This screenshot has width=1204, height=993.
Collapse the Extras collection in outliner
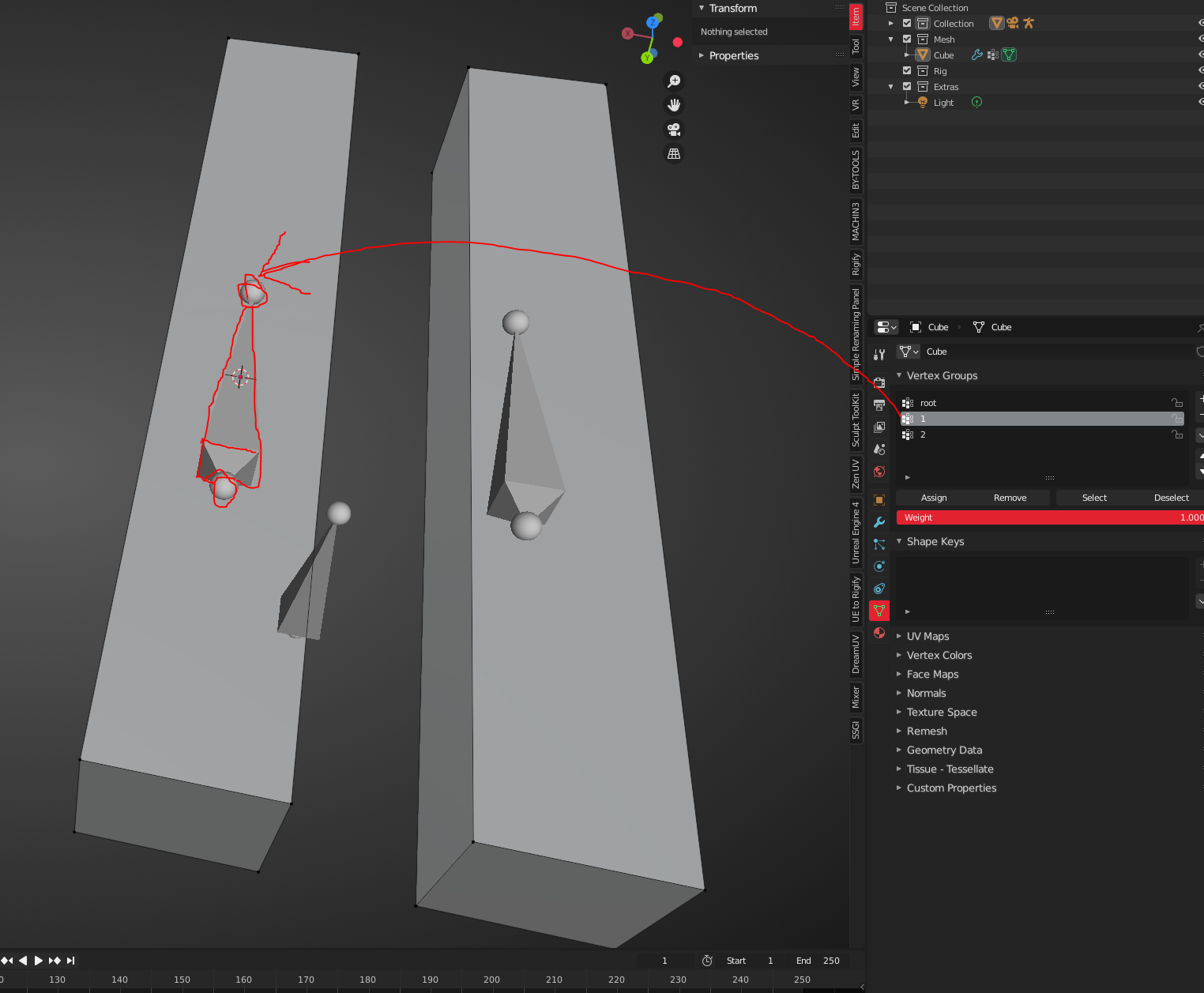pyautogui.click(x=891, y=87)
